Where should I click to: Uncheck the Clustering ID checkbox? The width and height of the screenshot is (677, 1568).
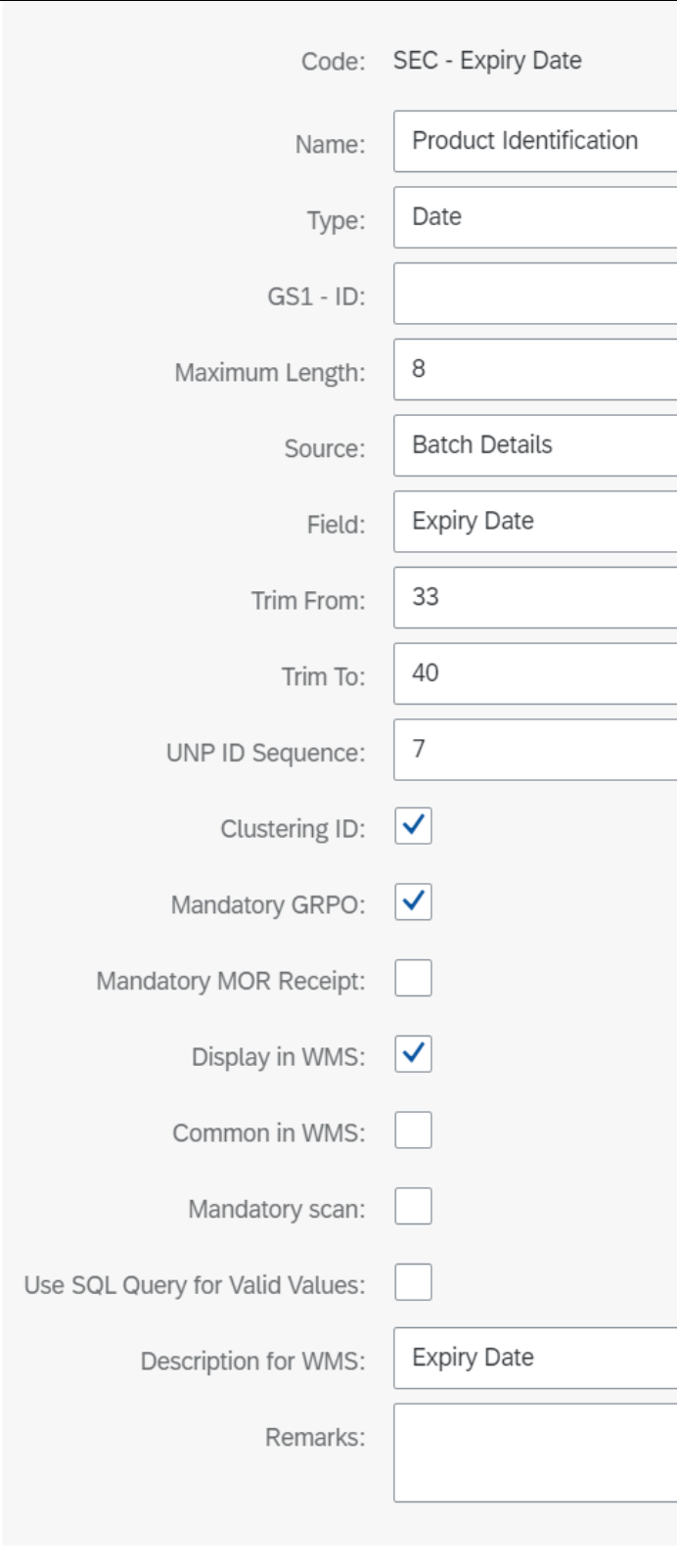tap(414, 826)
